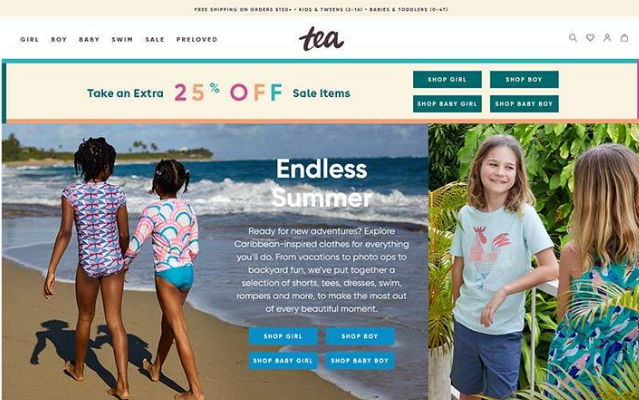Select SALE in navigation
The image size is (639, 400).
point(155,40)
